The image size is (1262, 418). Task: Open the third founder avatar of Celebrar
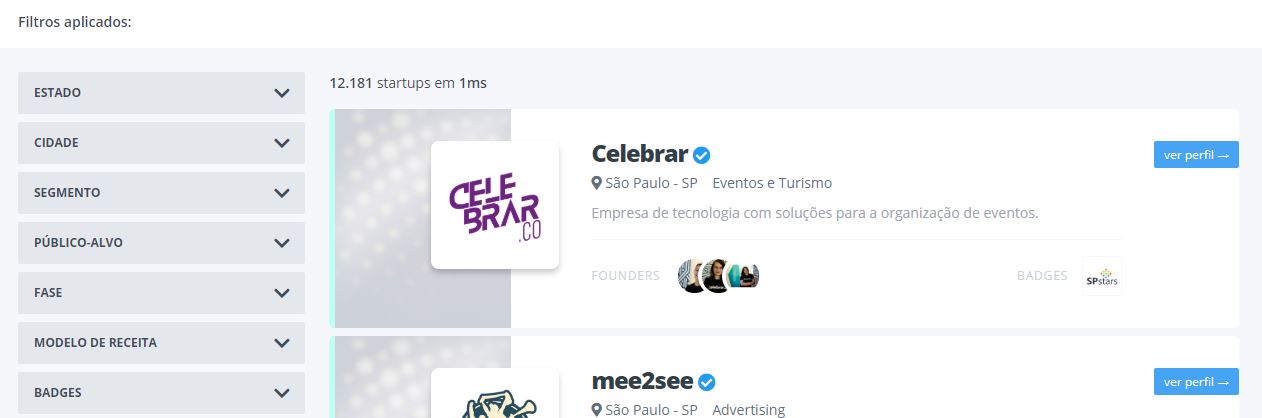pyautogui.click(x=743, y=275)
